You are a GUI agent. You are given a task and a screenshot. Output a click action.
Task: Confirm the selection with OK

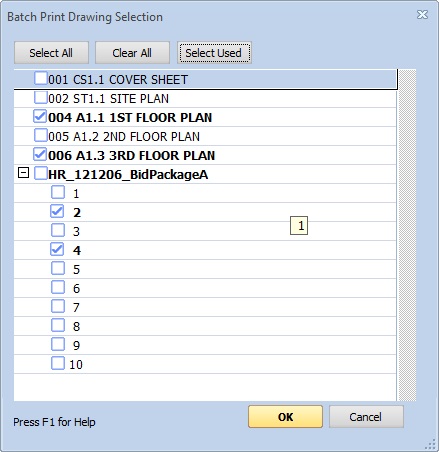[x=285, y=417]
